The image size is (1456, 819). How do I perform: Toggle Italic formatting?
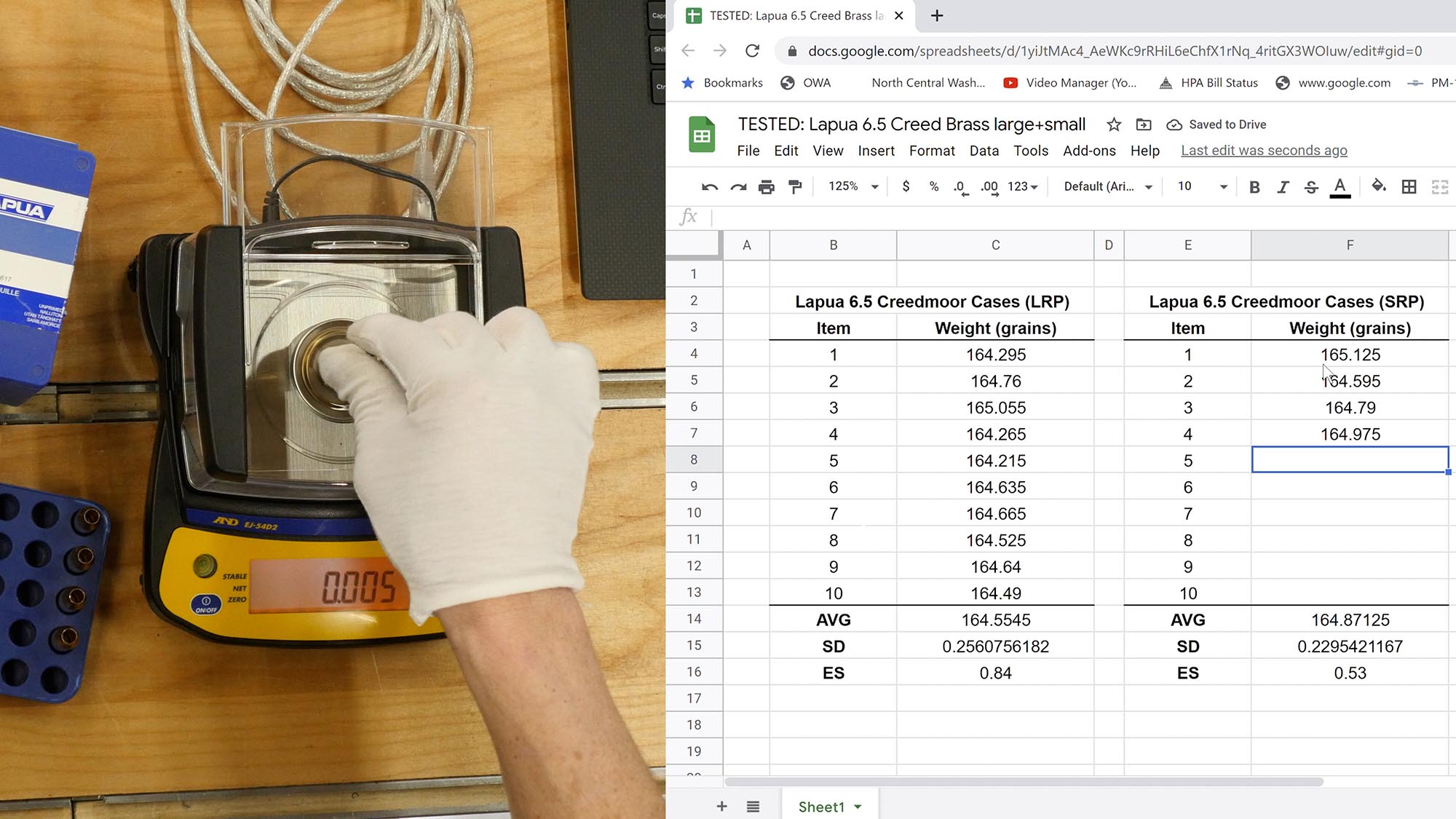[1282, 187]
